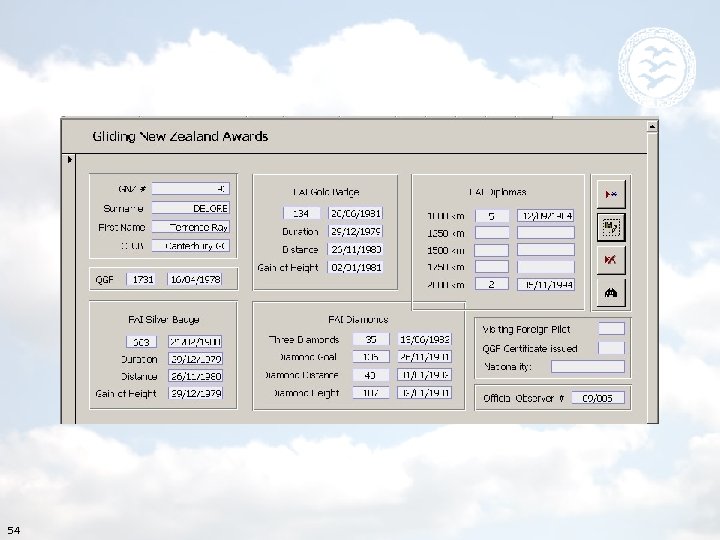Click the 1500 km diploma number field
This screenshot has width=720, height=540.
click(x=492, y=250)
